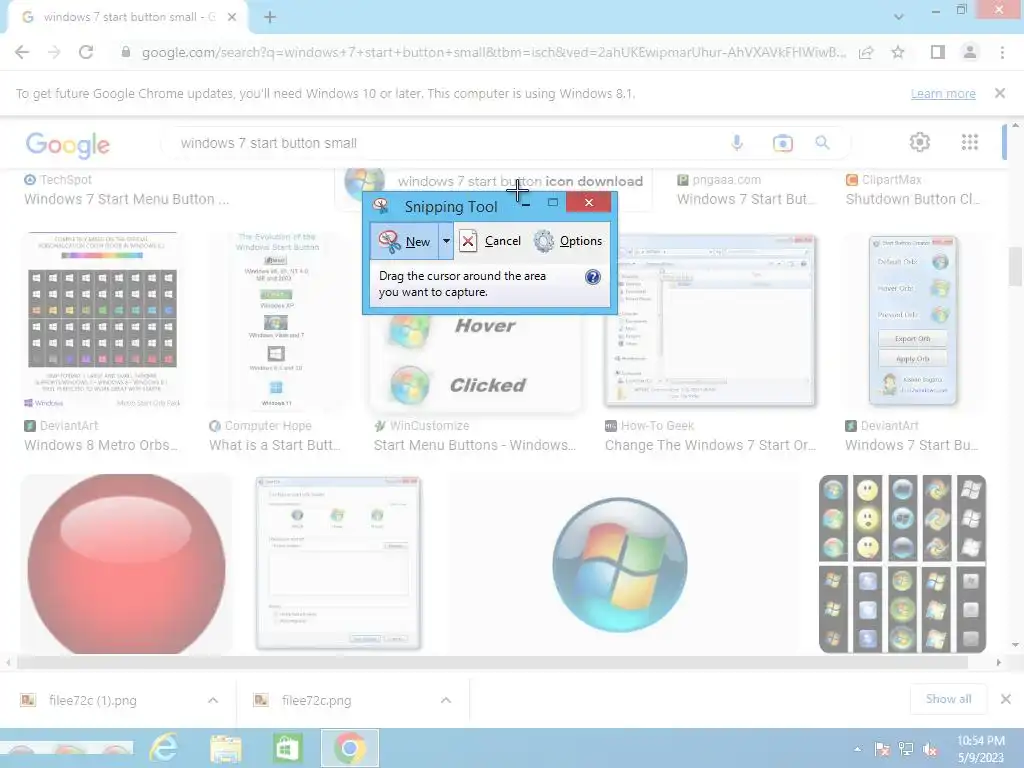The width and height of the screenshot is (1024, 768).
Task: Open Snipping Tool Options
Action: point(568,241)
